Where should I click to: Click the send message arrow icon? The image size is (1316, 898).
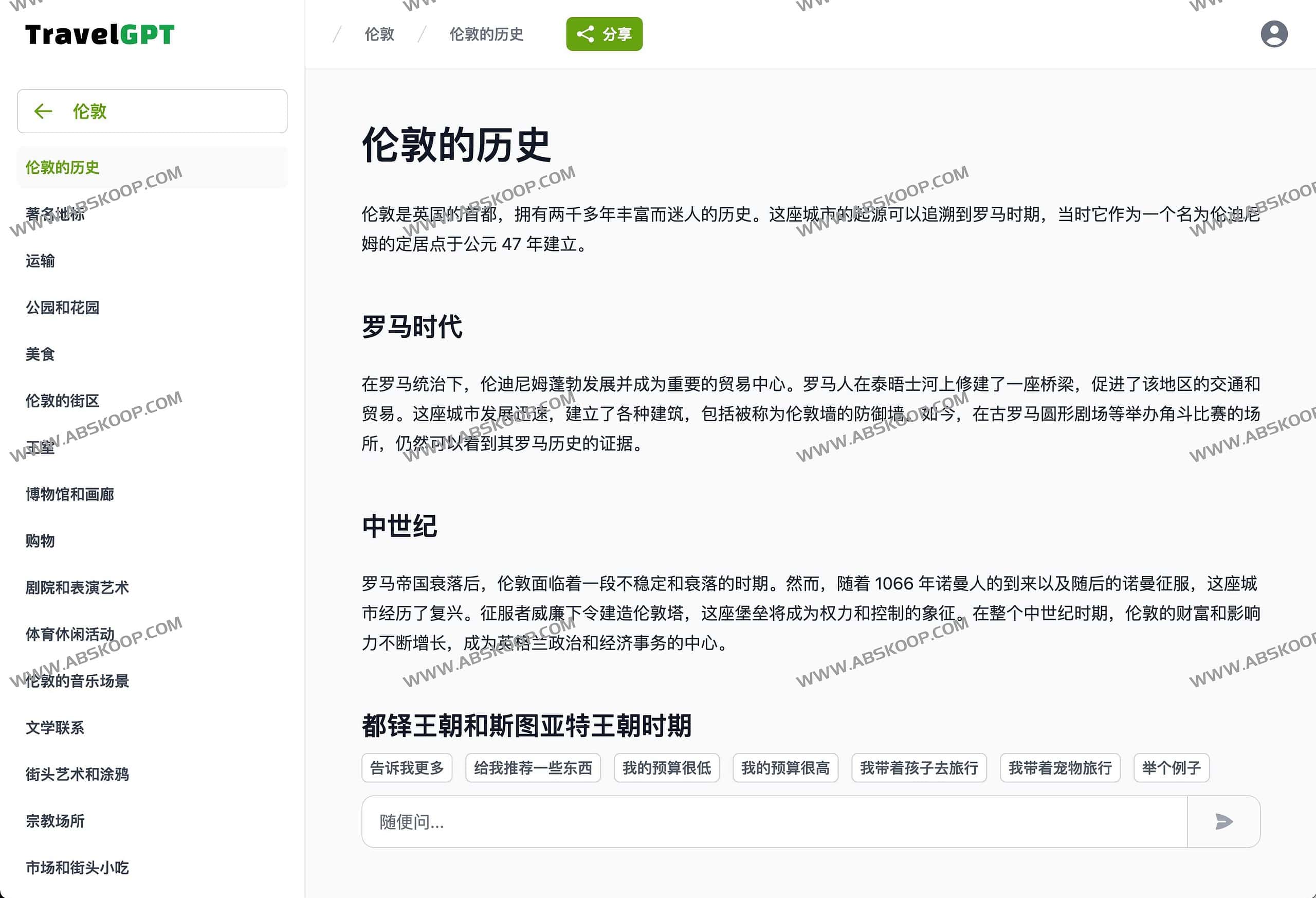pos(1223,821)
